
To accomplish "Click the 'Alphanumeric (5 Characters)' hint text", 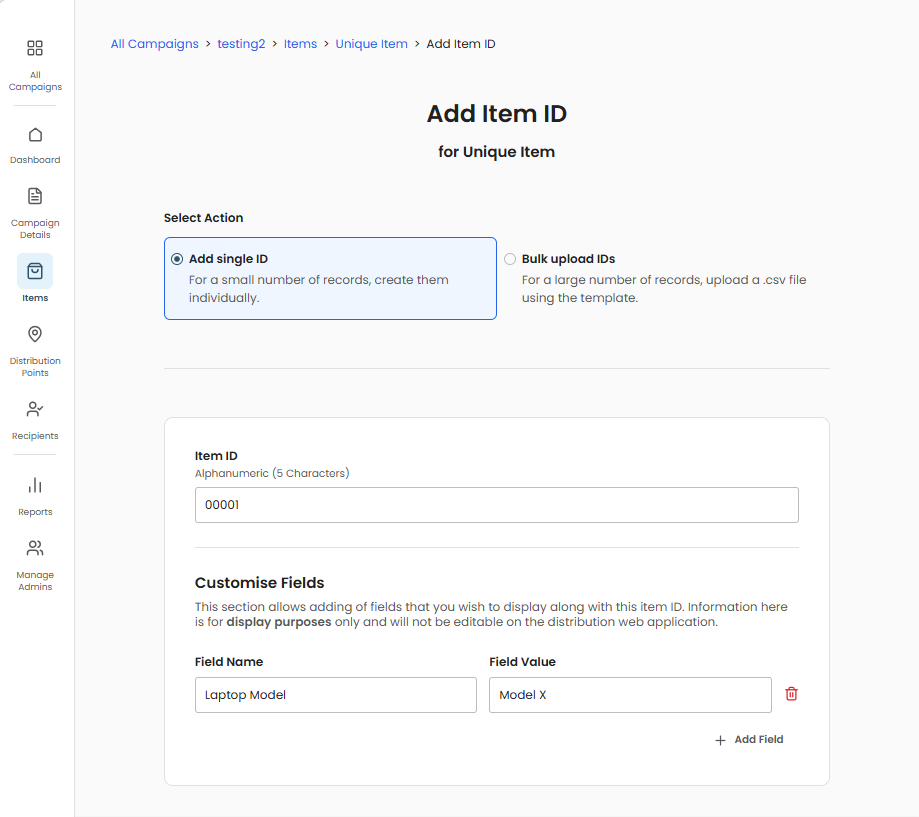I will tap(272, 473).
